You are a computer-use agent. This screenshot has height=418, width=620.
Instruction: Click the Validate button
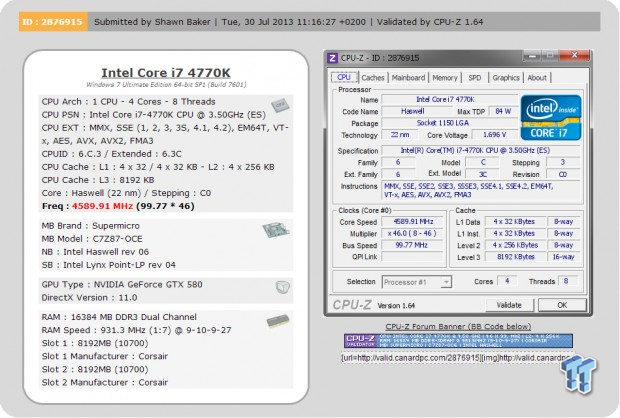509,305
